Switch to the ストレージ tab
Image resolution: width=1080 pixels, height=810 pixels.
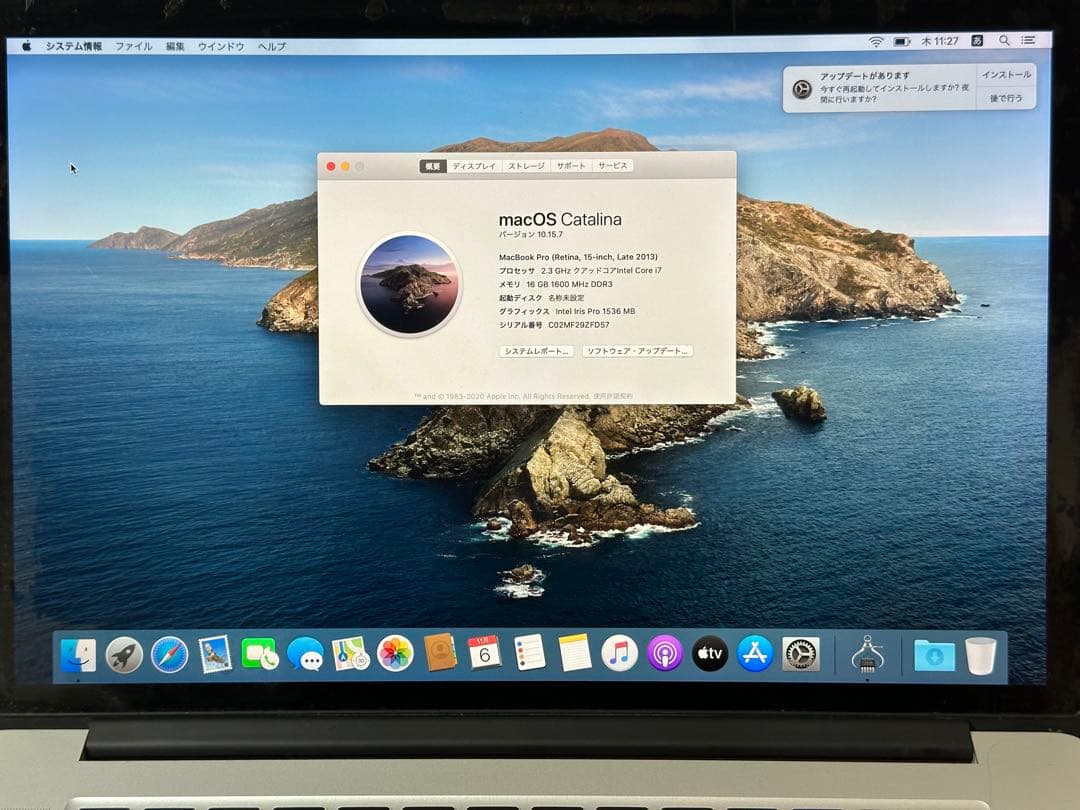[527, 167]
